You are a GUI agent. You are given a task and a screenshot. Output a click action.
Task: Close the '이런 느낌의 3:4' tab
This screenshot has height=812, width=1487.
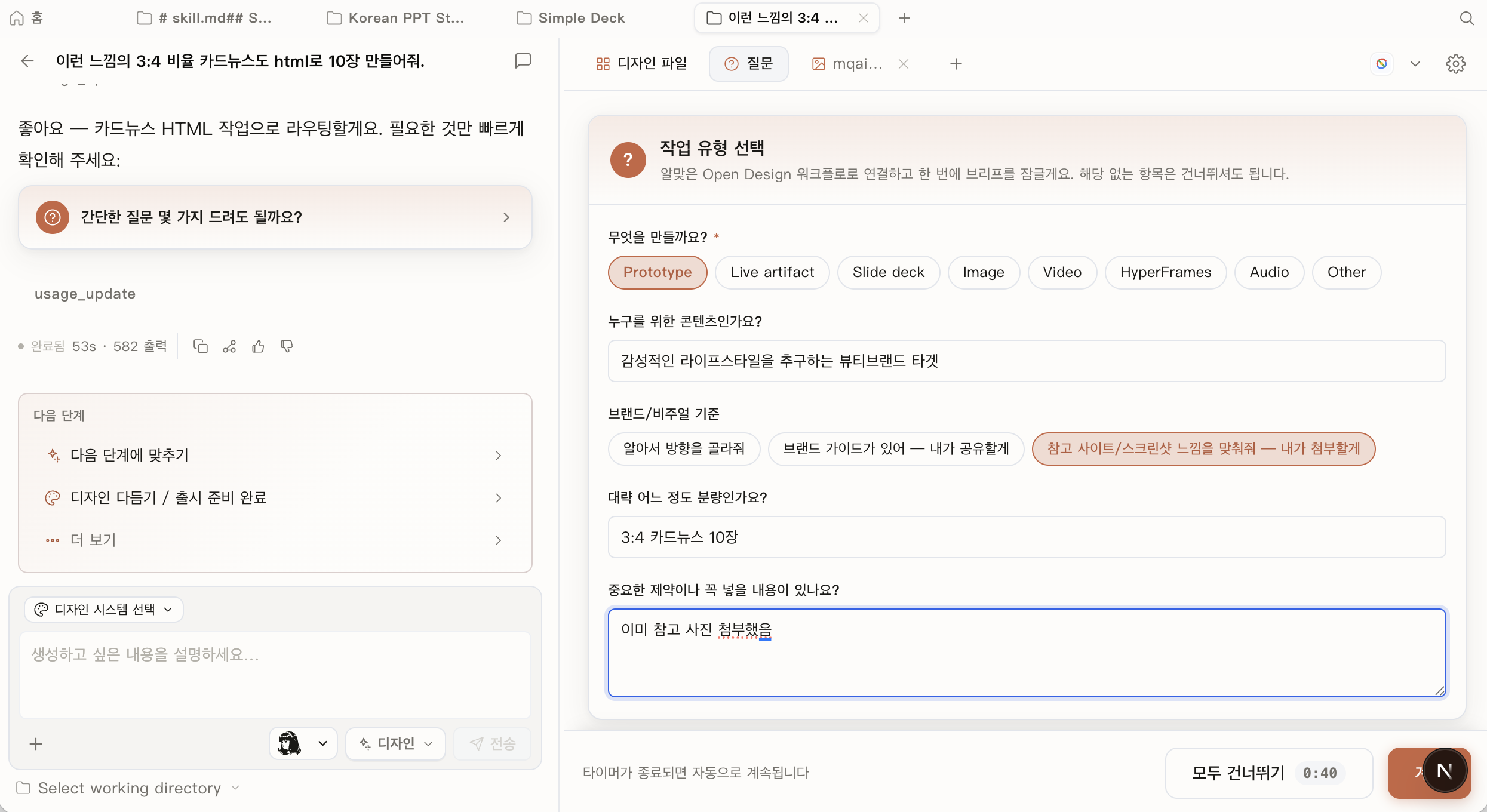[863, 18]
